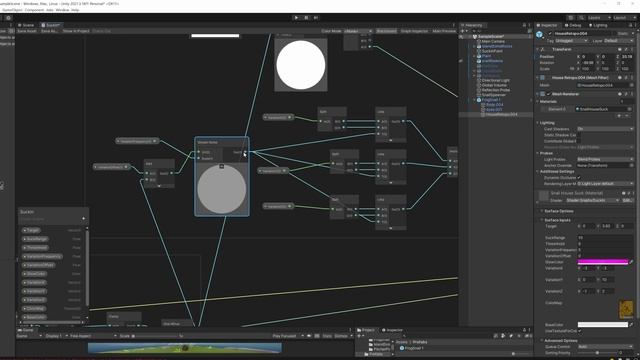Open the Layer dropdown in Inspector
The height and width of the screenshot is (360, 640).
(x=618, y=41)
